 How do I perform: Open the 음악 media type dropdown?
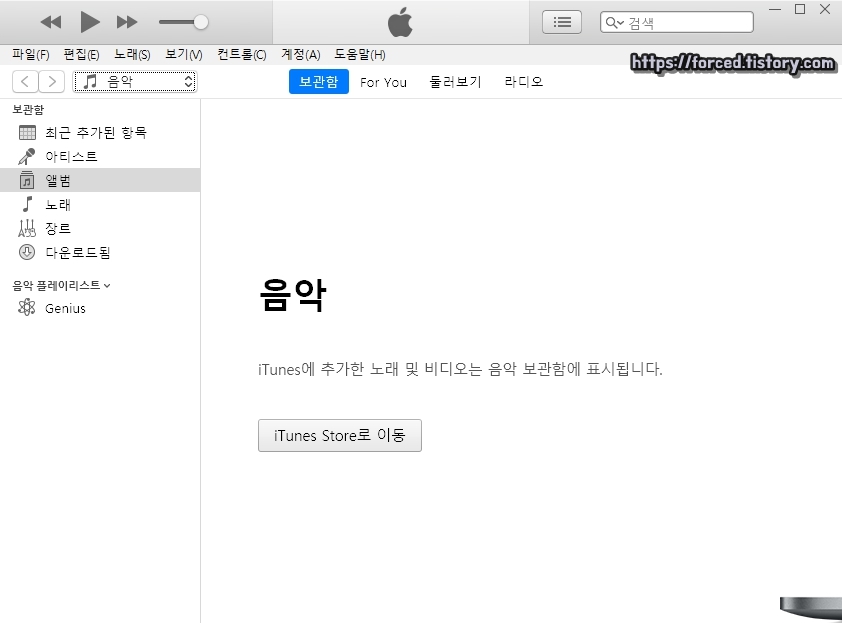coord(135,82)
